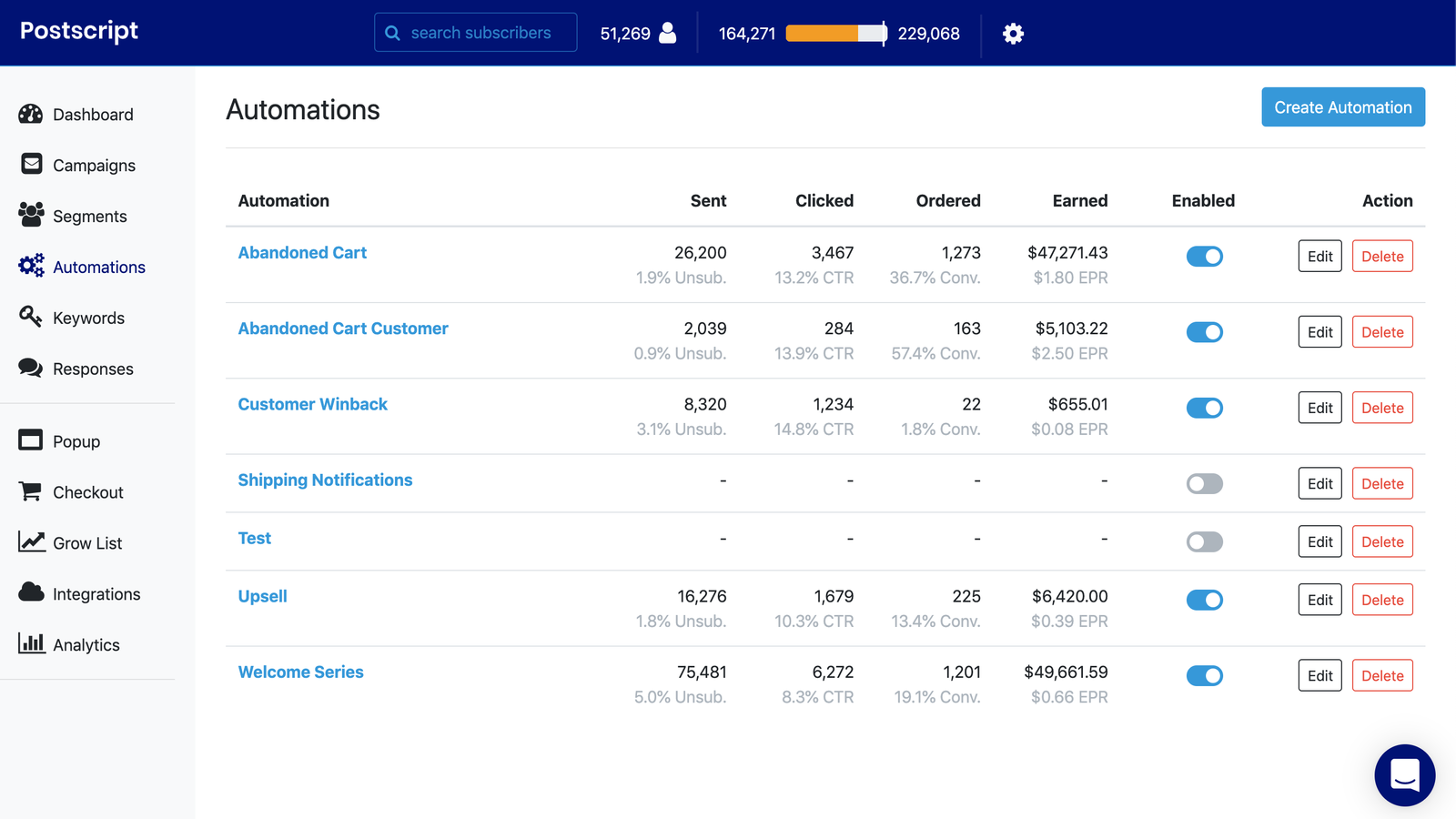
Task: Click the Grow List chart icon
Action: click(31, 542)
